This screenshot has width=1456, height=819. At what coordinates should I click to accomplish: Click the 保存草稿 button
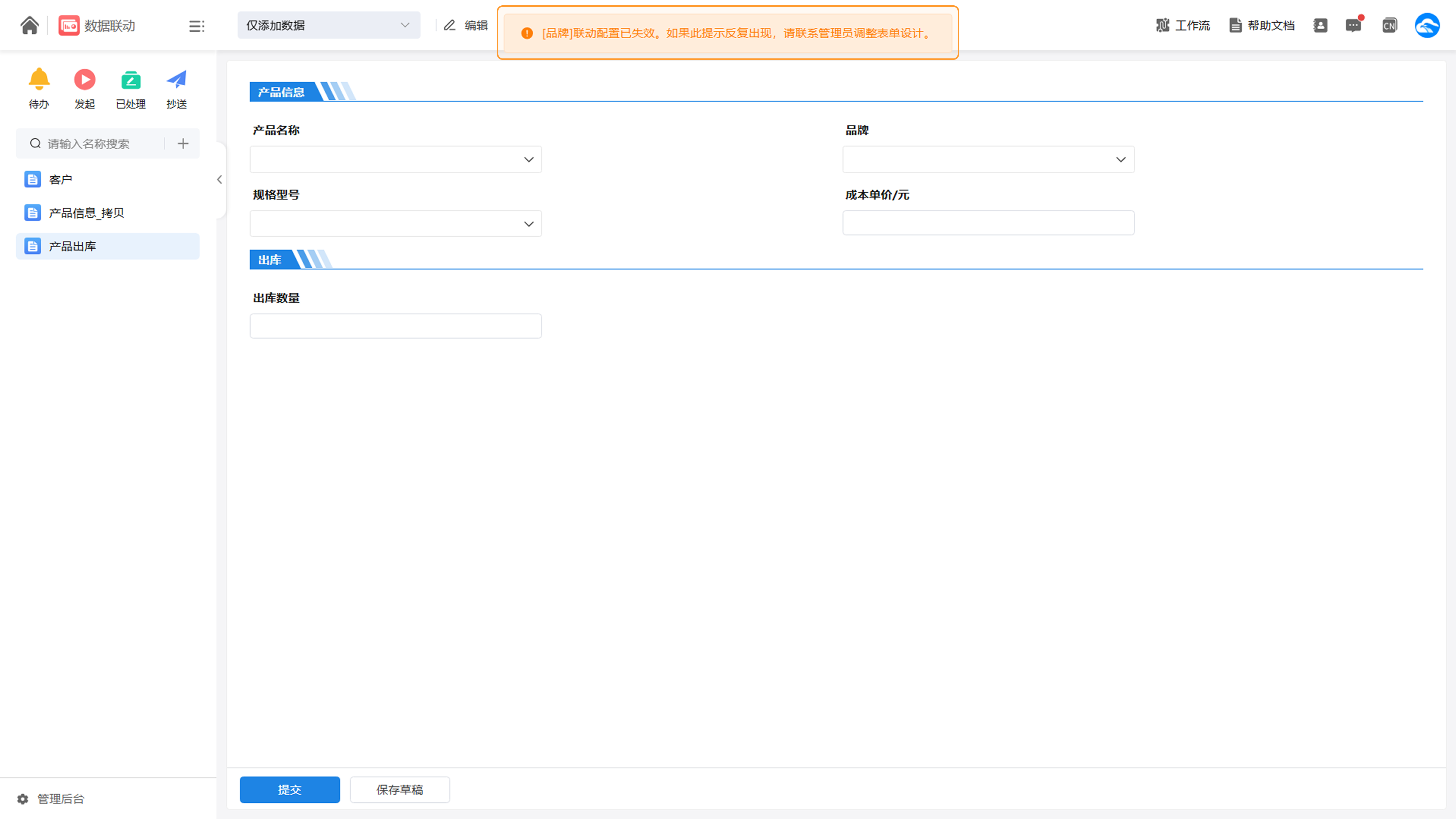click(x=400, y=789)
